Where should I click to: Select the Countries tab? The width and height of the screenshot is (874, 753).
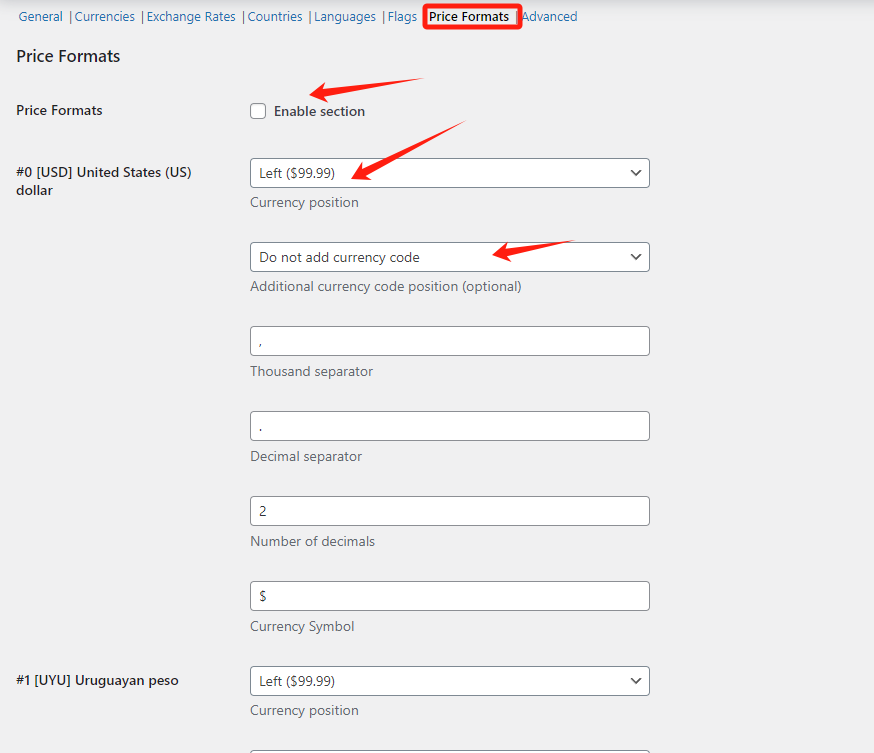click(275, 17)
